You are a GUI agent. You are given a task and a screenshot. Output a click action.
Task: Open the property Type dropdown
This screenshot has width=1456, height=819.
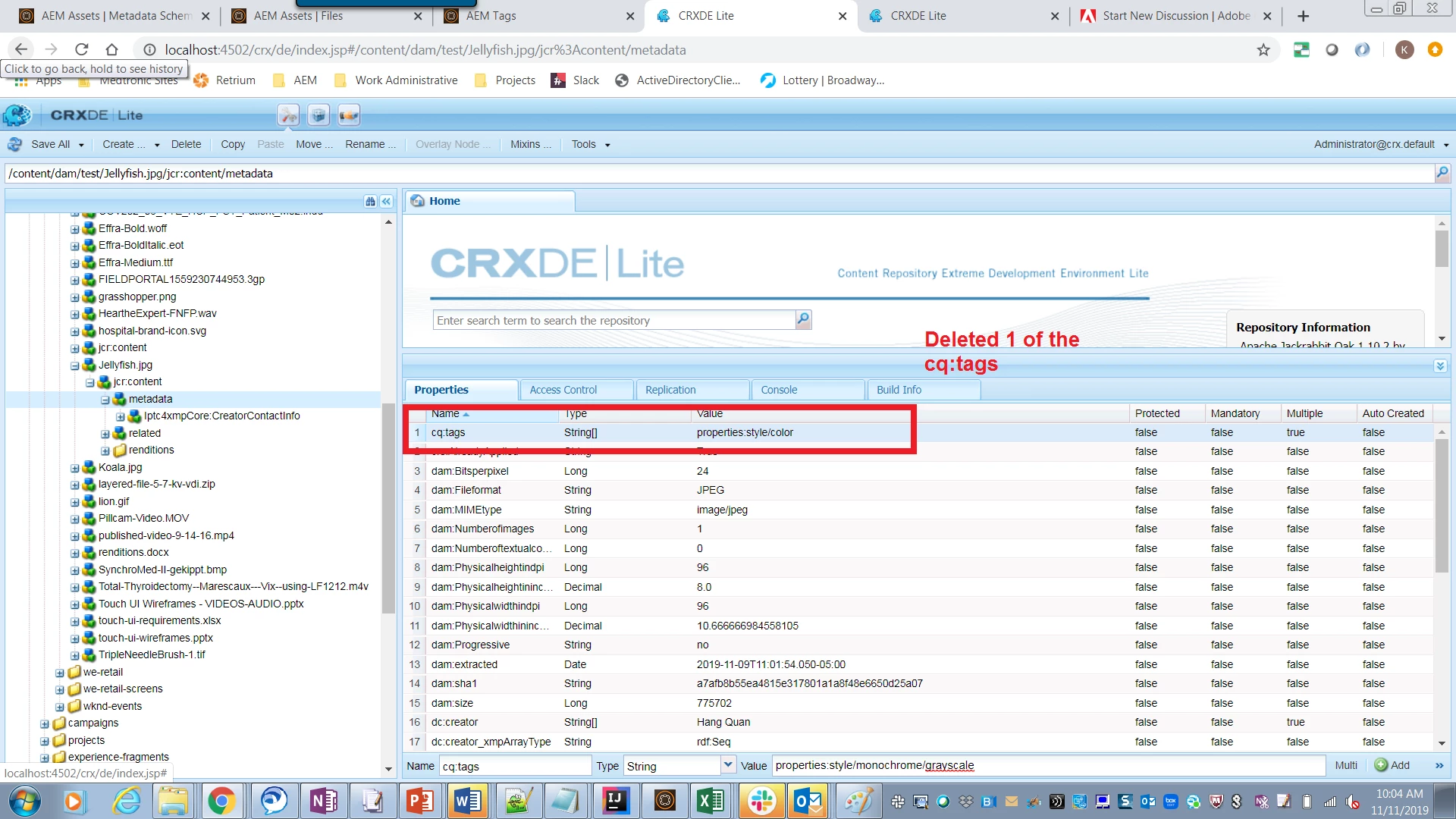coord(728,765)
